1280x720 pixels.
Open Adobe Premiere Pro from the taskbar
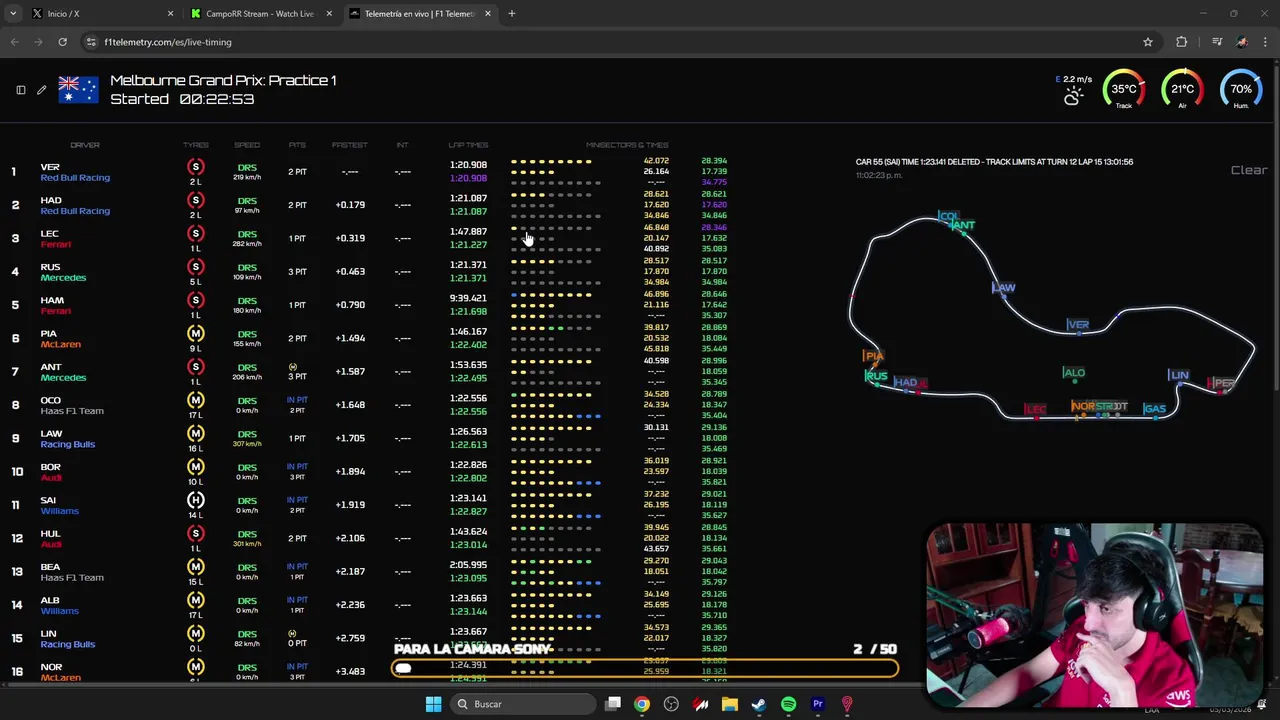click(x=818, y=704)
